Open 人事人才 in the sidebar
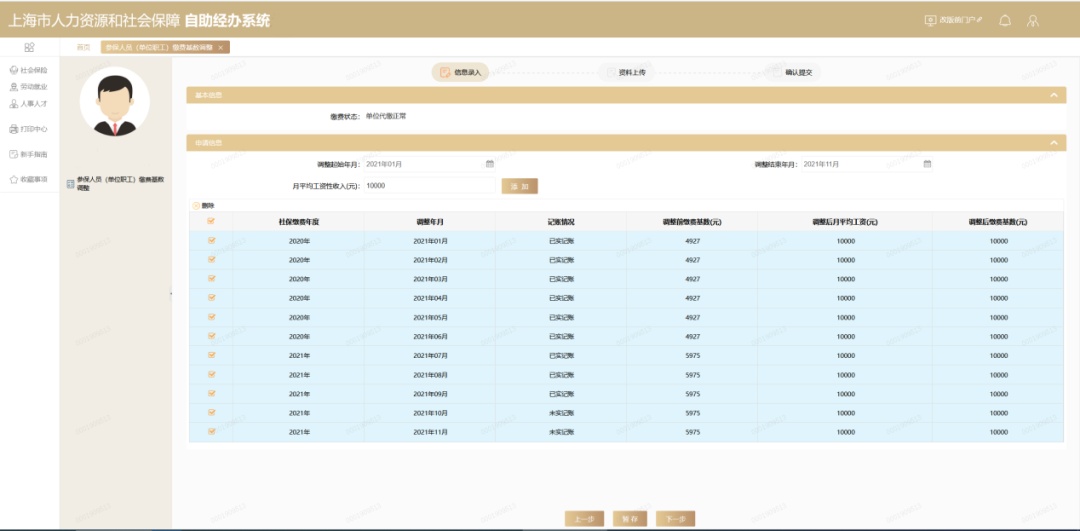The width and height of the screenshot is (1080, 531). pyautogui.click(x=28, y=103)
